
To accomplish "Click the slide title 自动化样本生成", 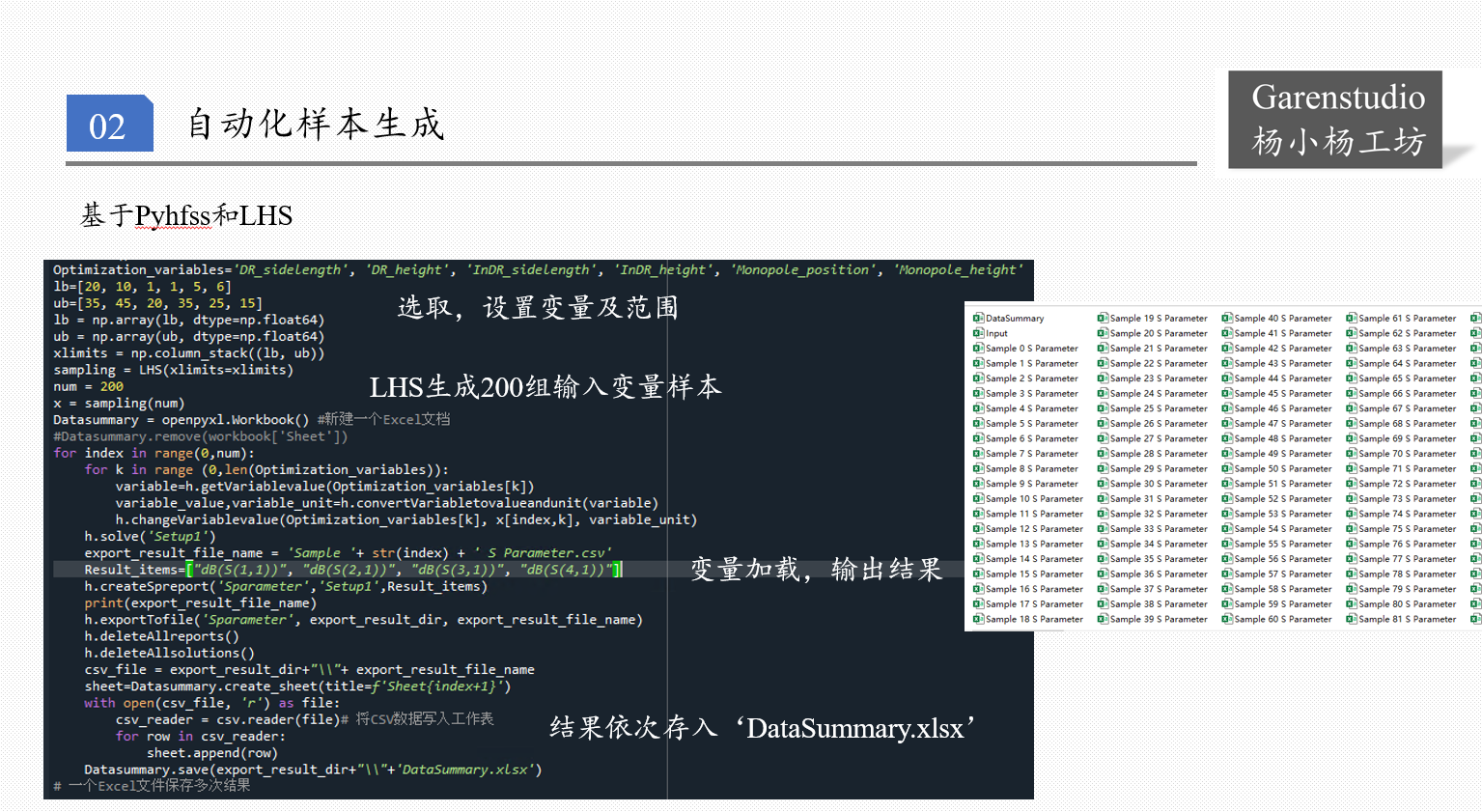I will (316, 125).
